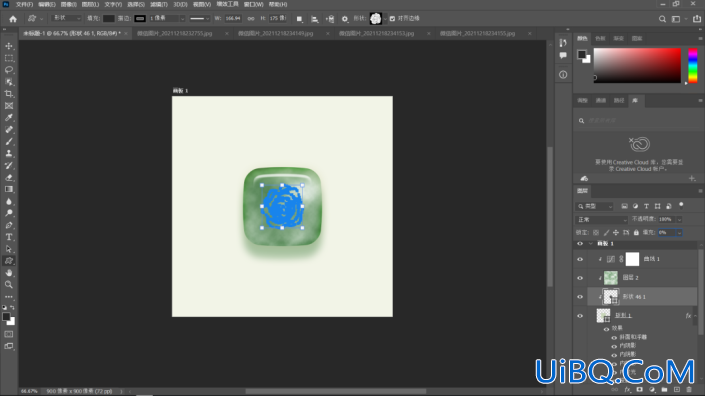
Task: Switch to tab 微信图片_20211218234153.jpg
Action: pyautogui.click(x=376, y=34)
